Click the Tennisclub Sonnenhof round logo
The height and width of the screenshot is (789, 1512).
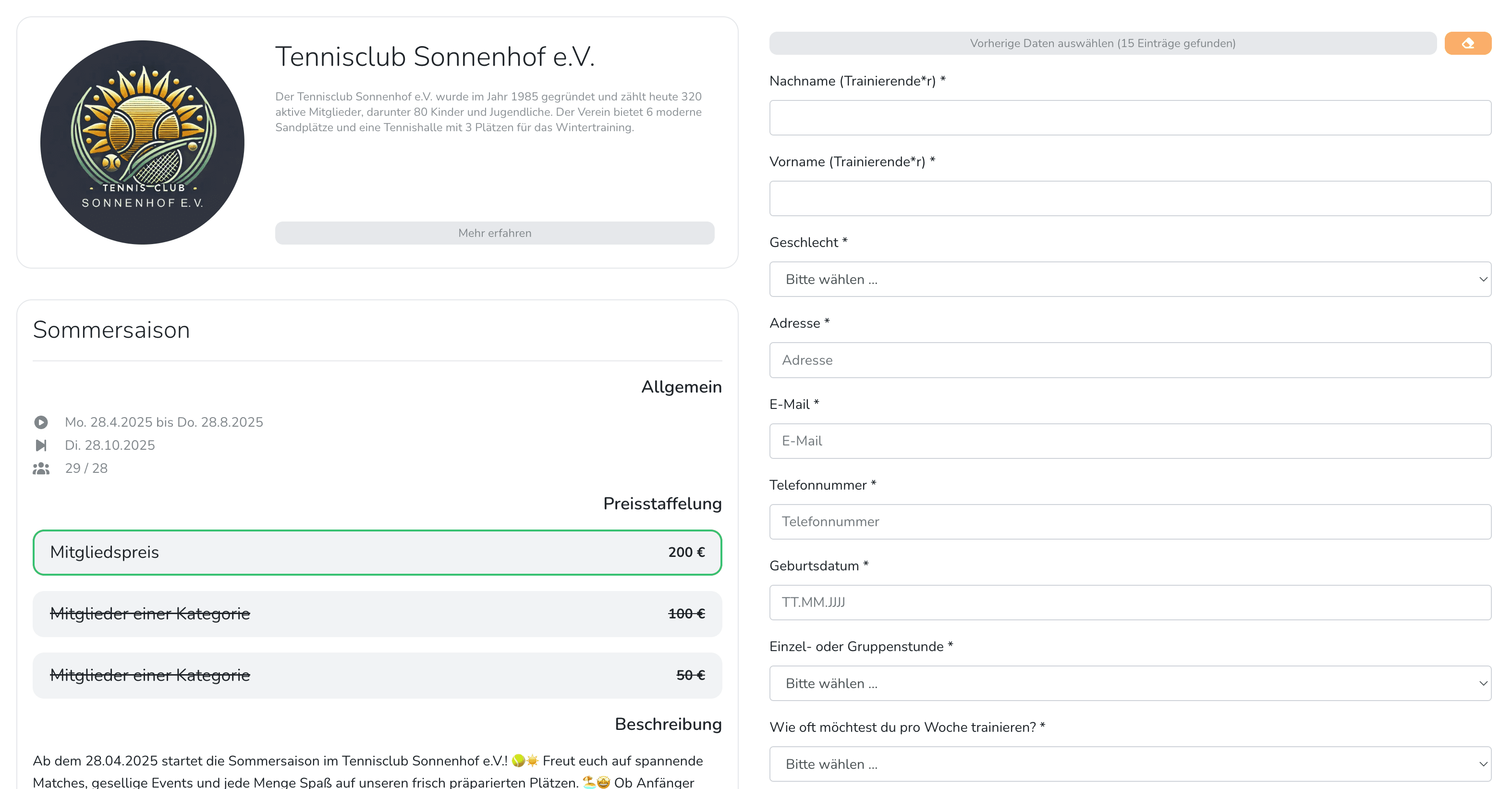(142, 142)
